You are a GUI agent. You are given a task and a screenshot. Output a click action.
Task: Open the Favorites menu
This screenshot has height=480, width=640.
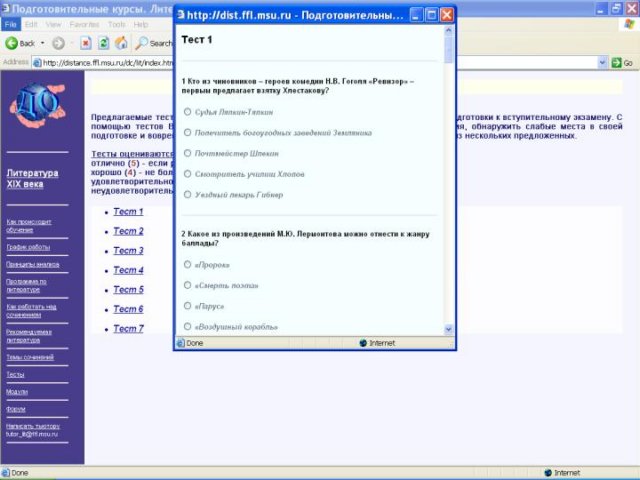click(84, 24)
